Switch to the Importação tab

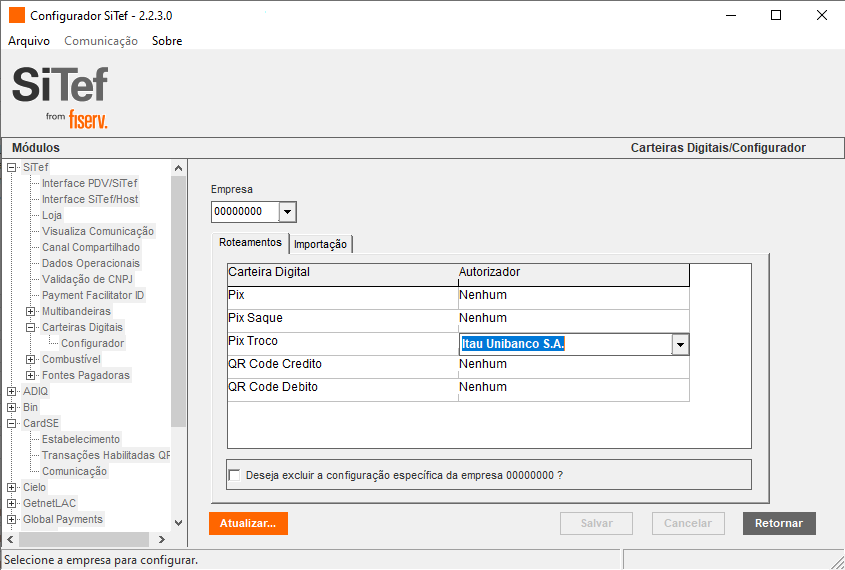(x=320, y=244)
